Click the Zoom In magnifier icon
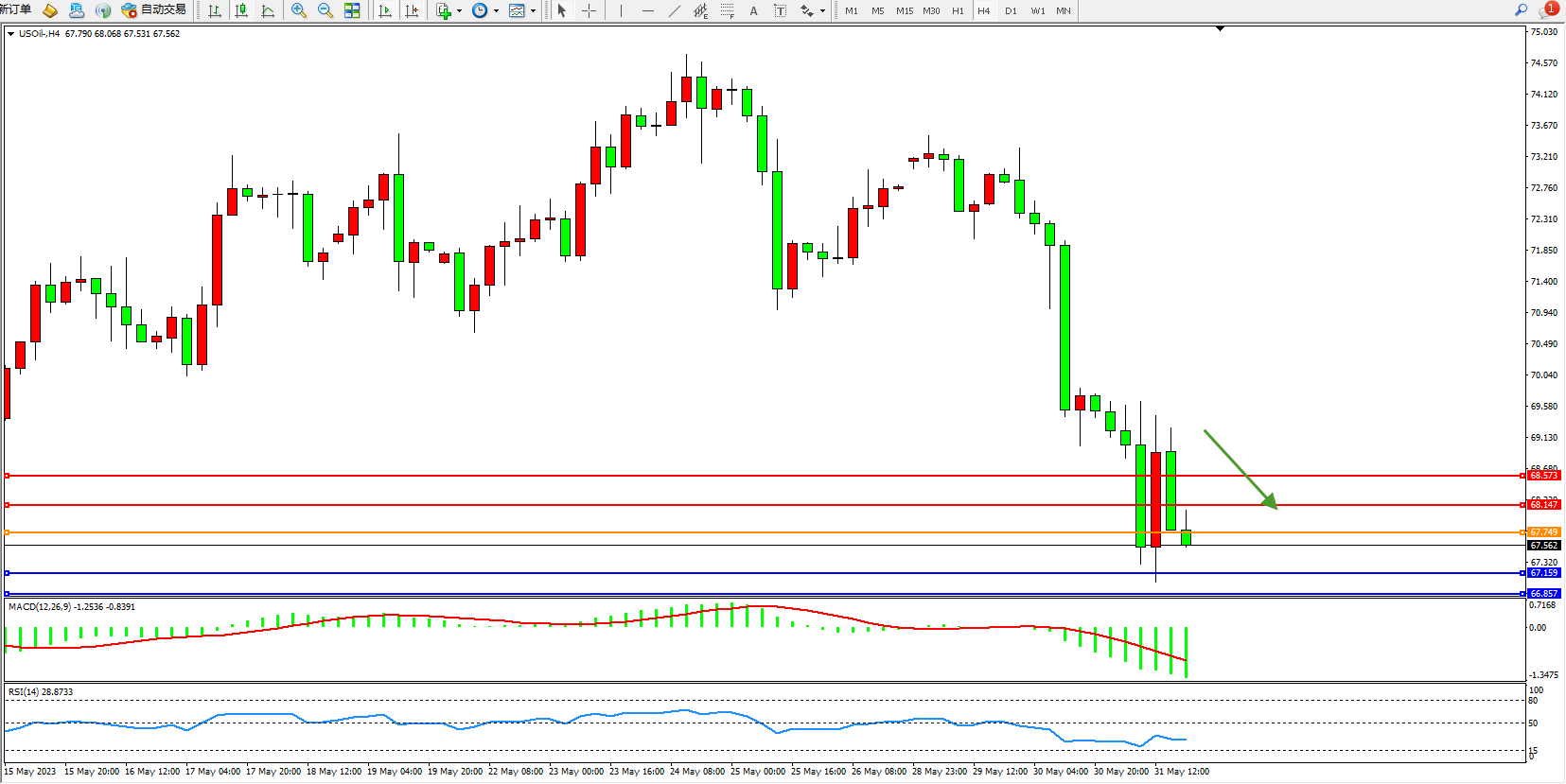Viewport: 1566px width, 784px height. [299, 10]
